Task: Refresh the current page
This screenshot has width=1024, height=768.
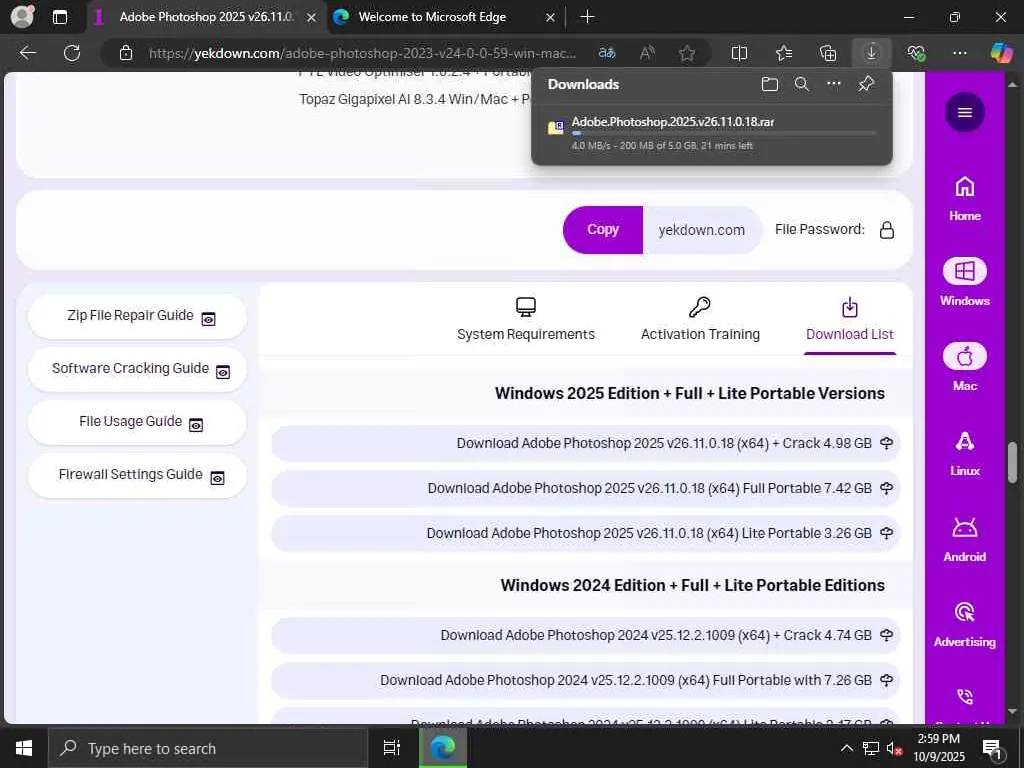Action: 72,53
